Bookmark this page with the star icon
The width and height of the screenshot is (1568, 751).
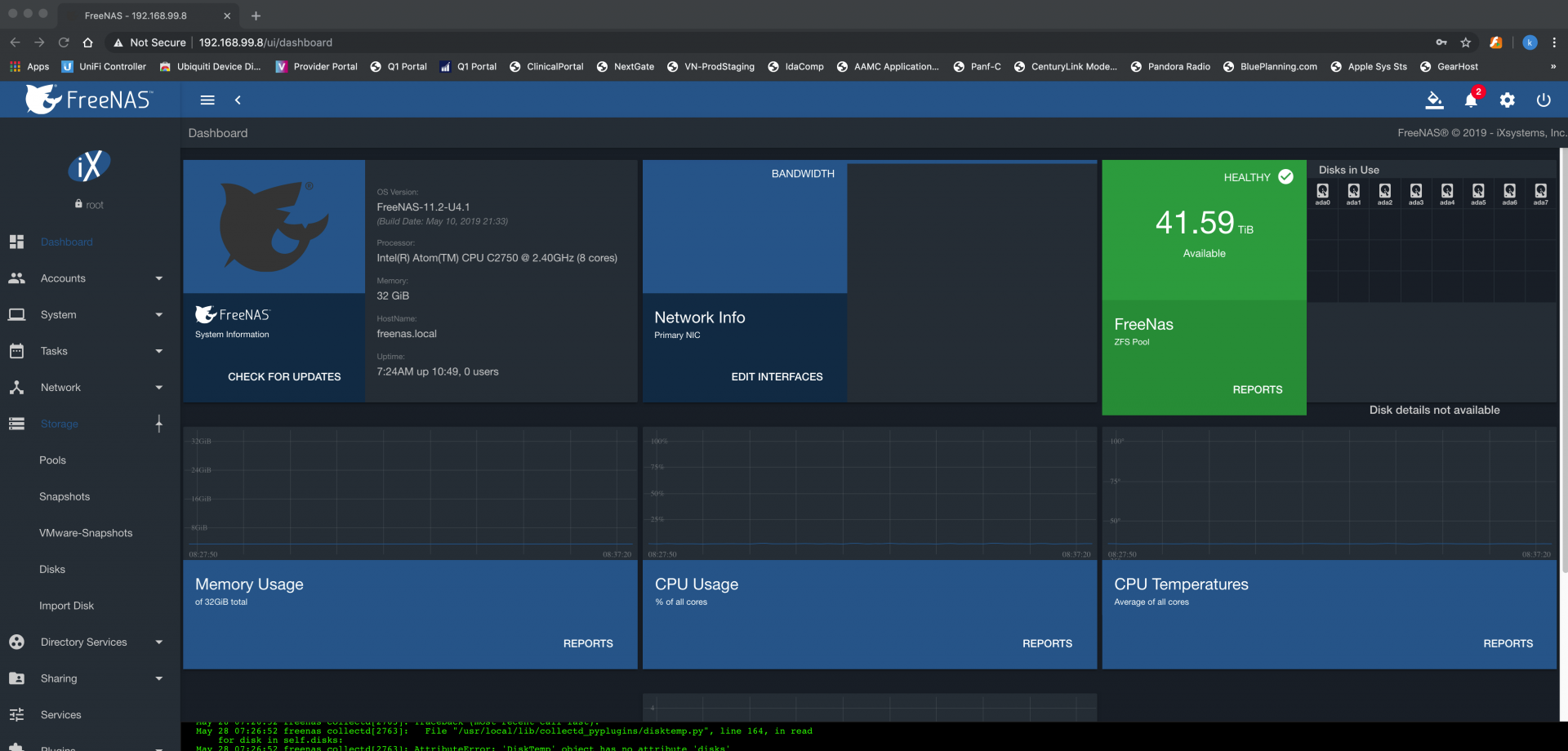(1466, 42)
